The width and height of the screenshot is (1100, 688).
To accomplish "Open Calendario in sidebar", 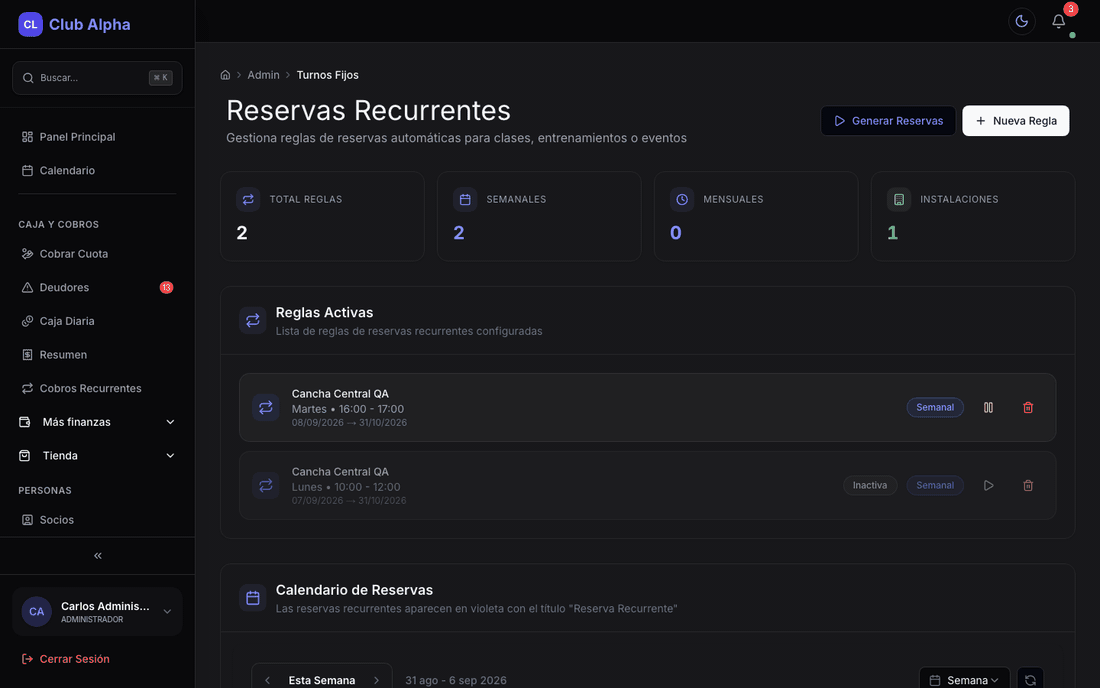I will (x=98, y=170).
